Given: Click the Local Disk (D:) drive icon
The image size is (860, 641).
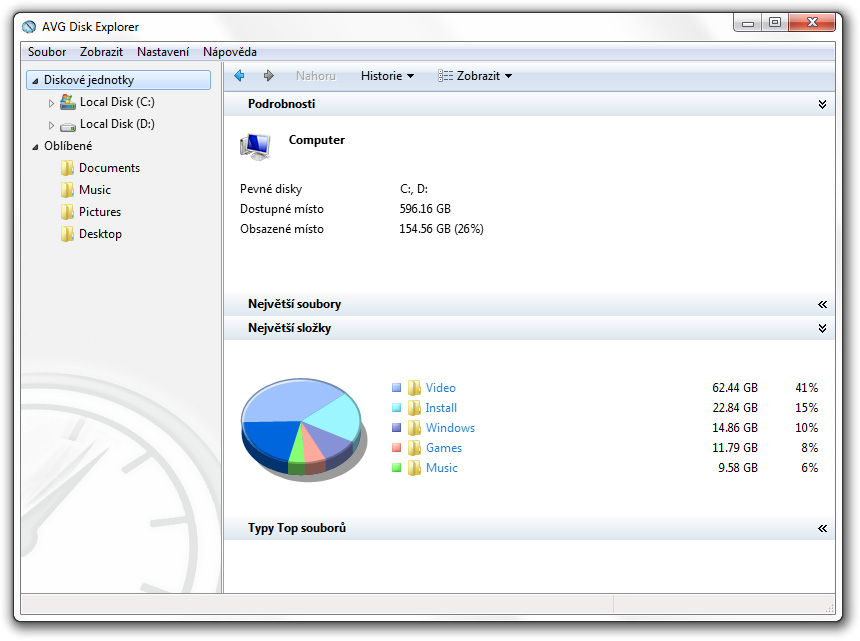Looking at the screenshot, I should coord(67,126).
